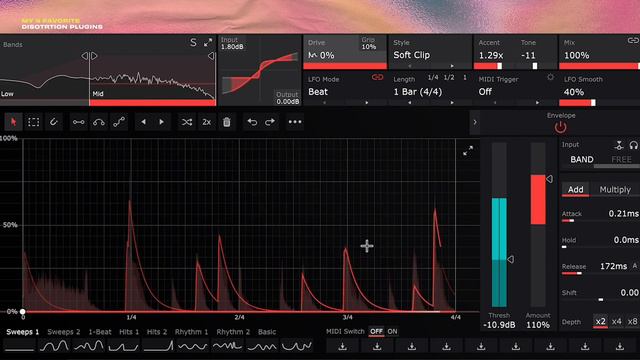Pick the straight line segment tool
This screenshot has width=640, height=360.
(x=78, y=122)
